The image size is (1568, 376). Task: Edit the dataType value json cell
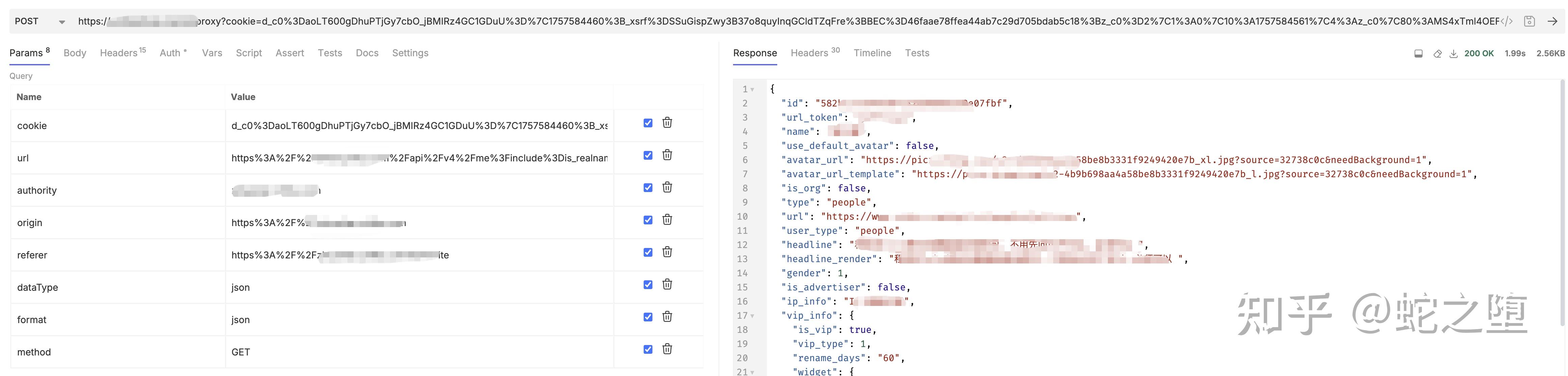point(419,287)
